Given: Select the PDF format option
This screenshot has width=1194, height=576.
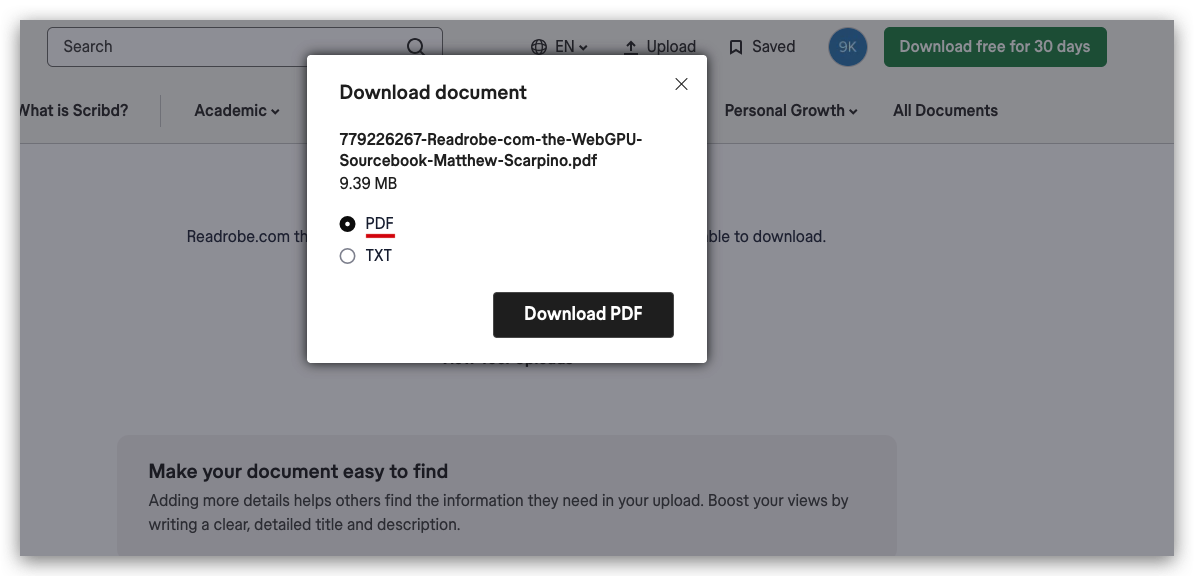Looking at the screenshot, I should pyautogui.click(x=347, y=224).
